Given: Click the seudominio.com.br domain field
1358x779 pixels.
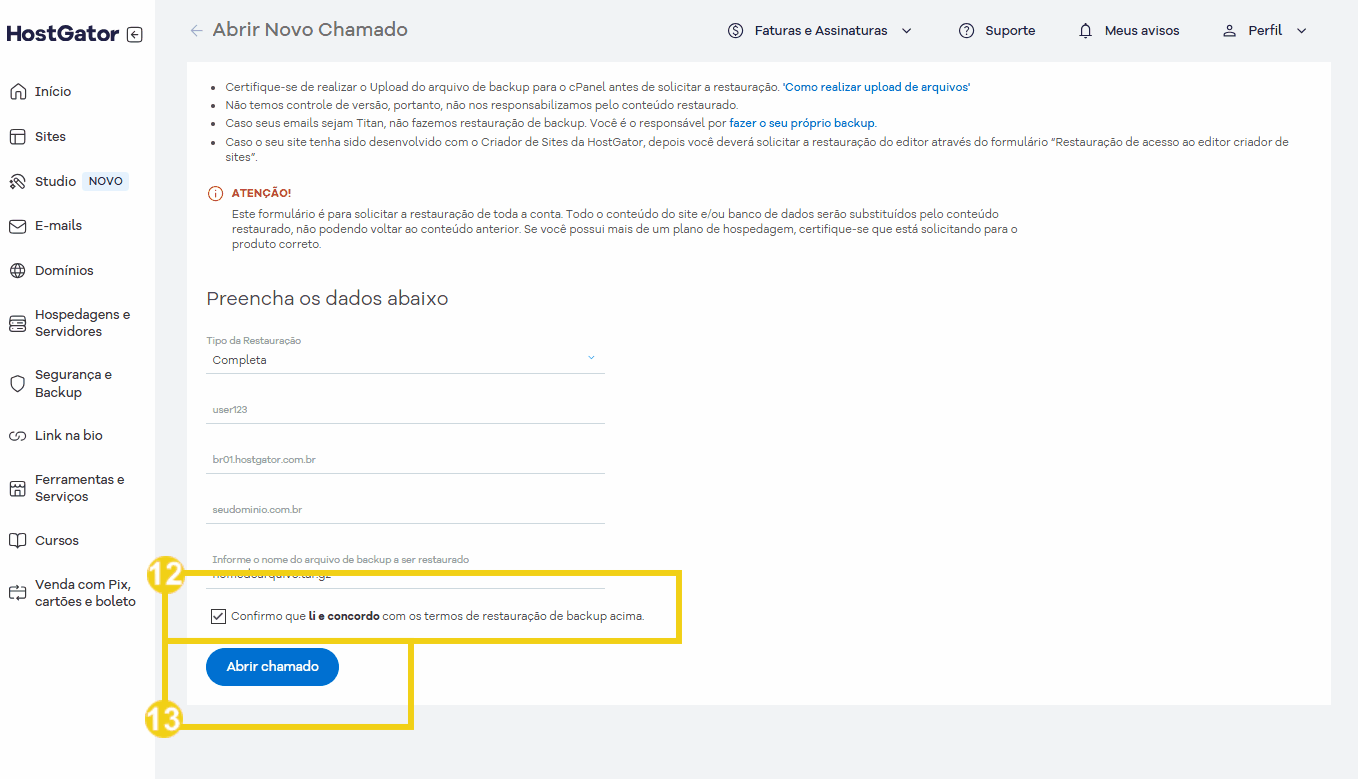Looking at the screenshot, I should coord(405,510).
